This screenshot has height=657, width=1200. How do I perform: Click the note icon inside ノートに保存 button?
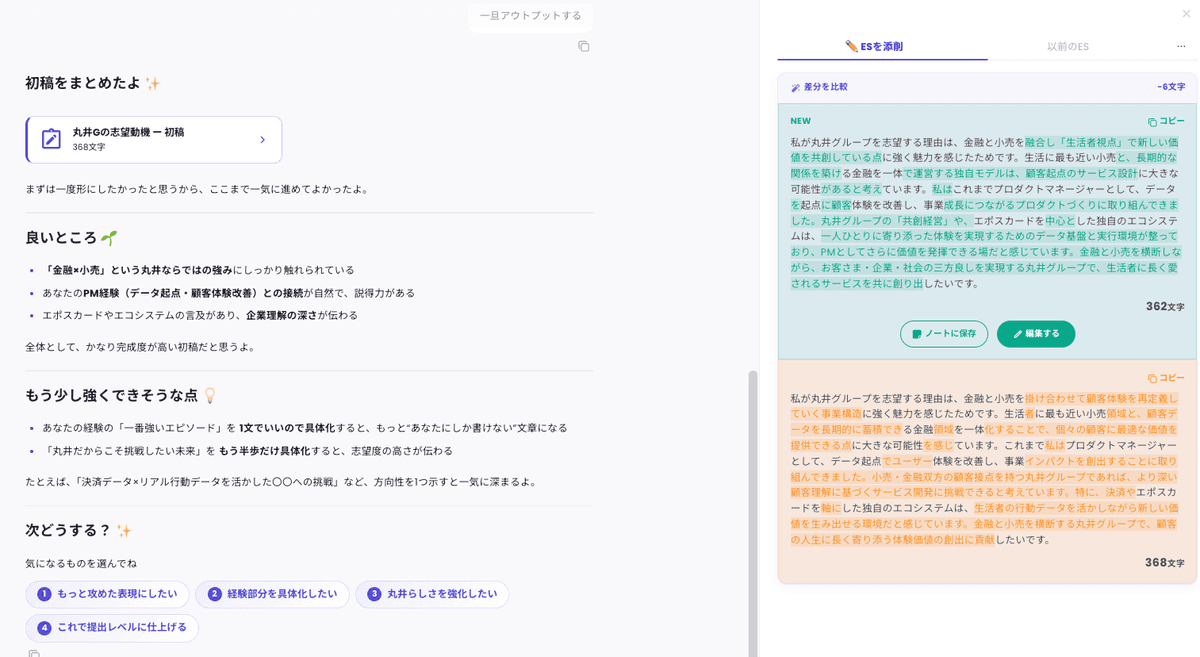pos(915,335)
